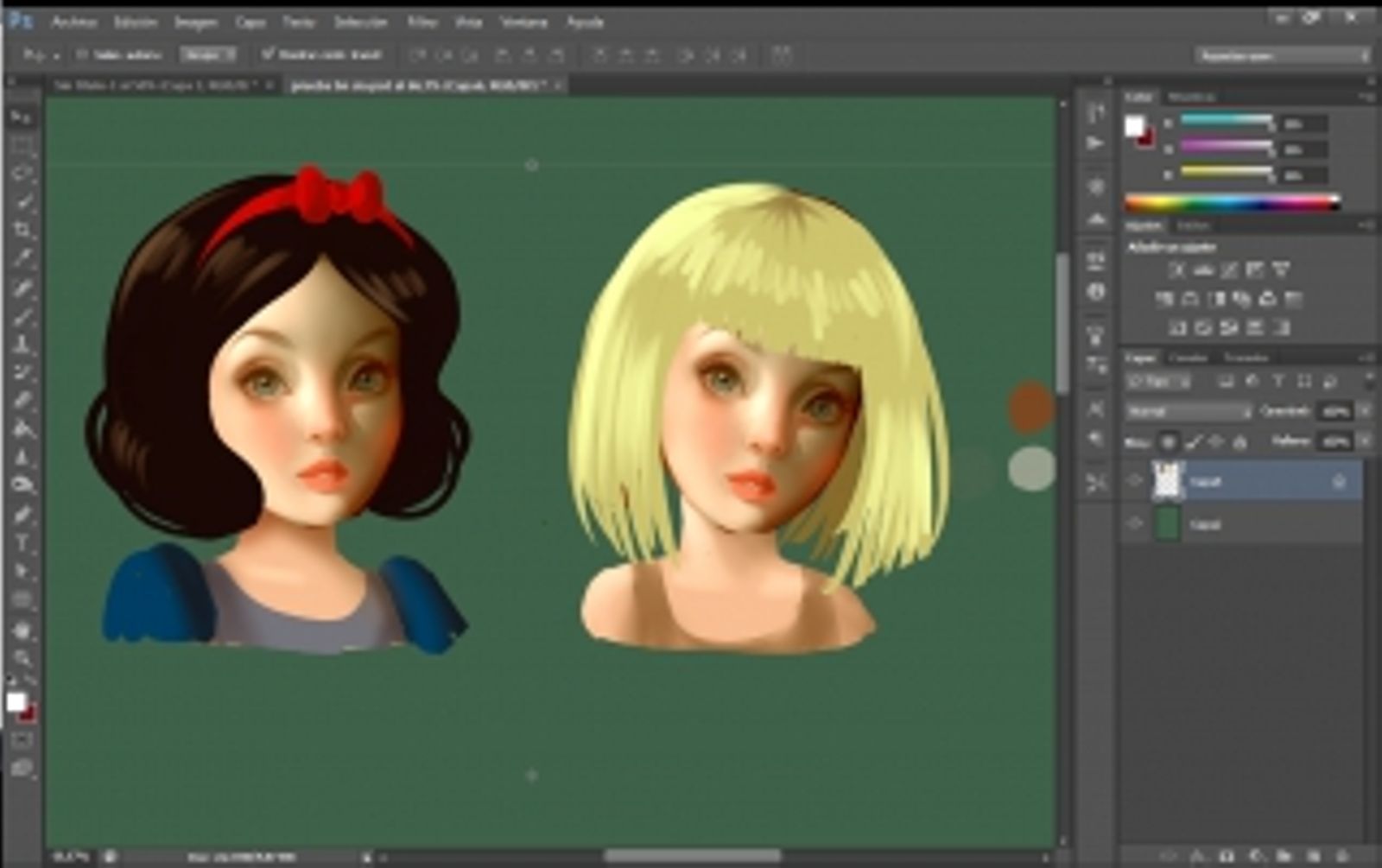Open the layer opacity dropdown arrow
Viewport: 1382px width, 868px height.
[1365, 412]
